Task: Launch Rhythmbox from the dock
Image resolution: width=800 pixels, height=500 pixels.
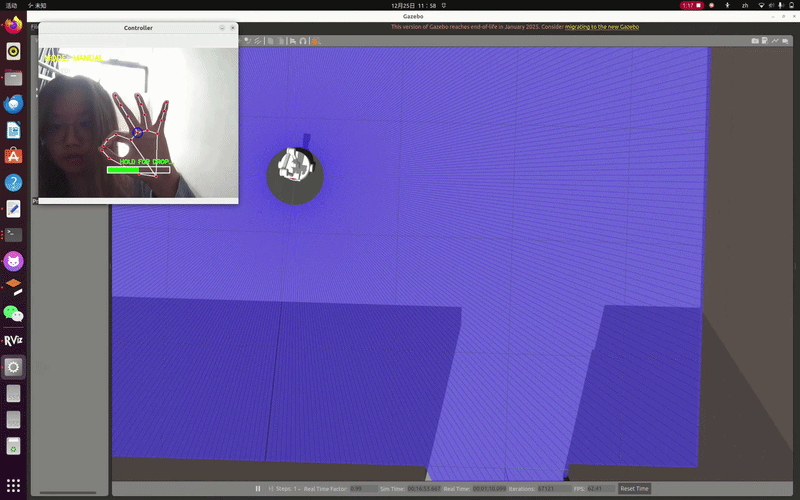Action: [x=13, y=51]
